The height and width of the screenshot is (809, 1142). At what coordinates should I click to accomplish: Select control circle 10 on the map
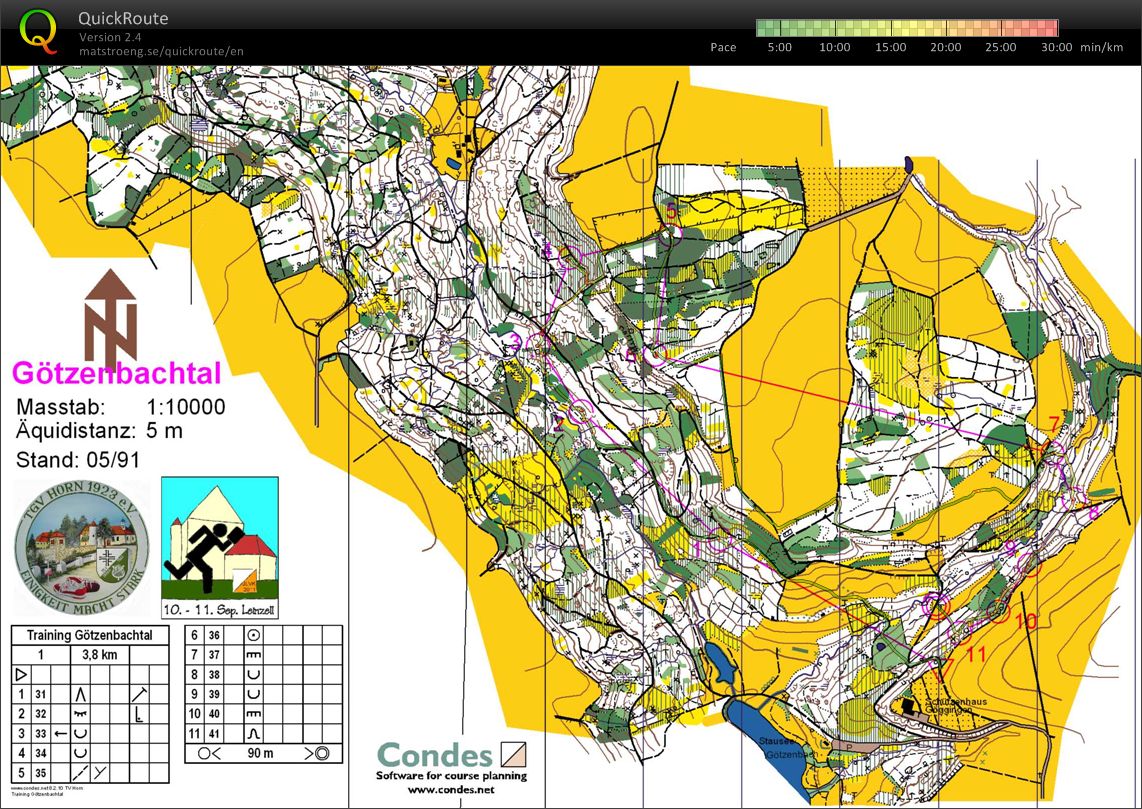(996, 609)
